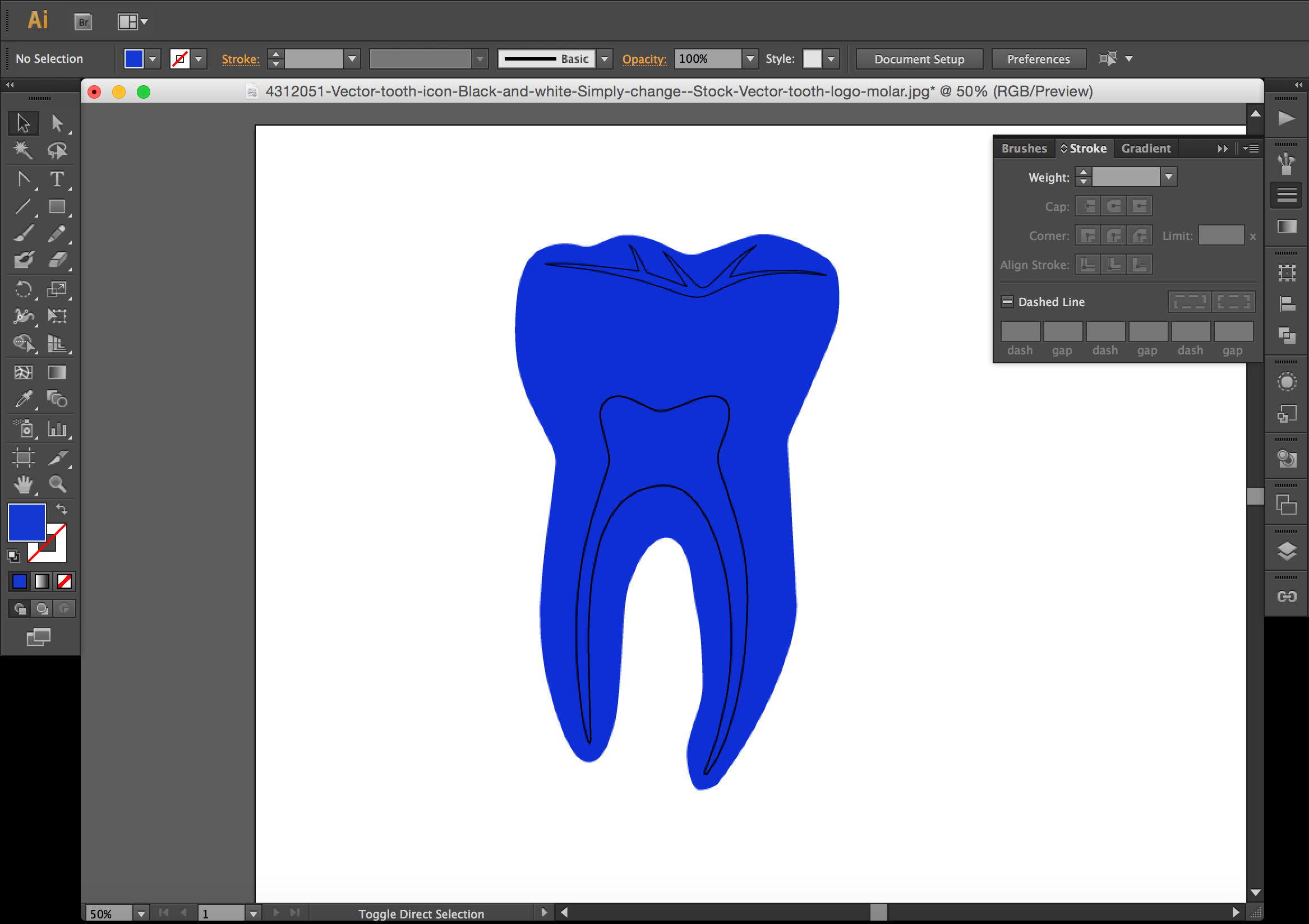Expand the Basic brush definition dropdown
Viewport: 1309px width, 924px height.
605,59
